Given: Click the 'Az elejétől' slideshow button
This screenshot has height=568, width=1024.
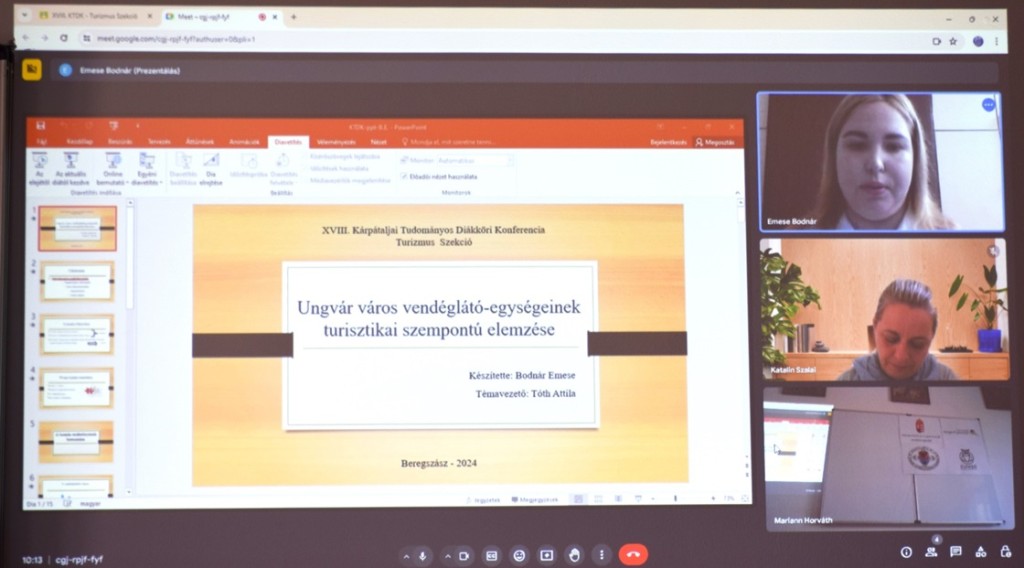Looking at the screenshot, I should click(41, 167).
